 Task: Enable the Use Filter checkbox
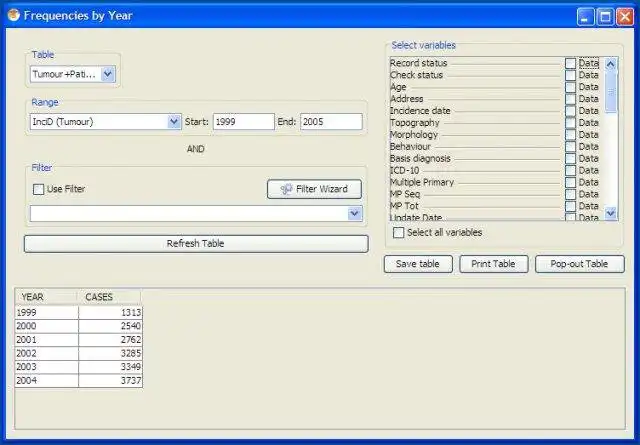click(38, 189)
